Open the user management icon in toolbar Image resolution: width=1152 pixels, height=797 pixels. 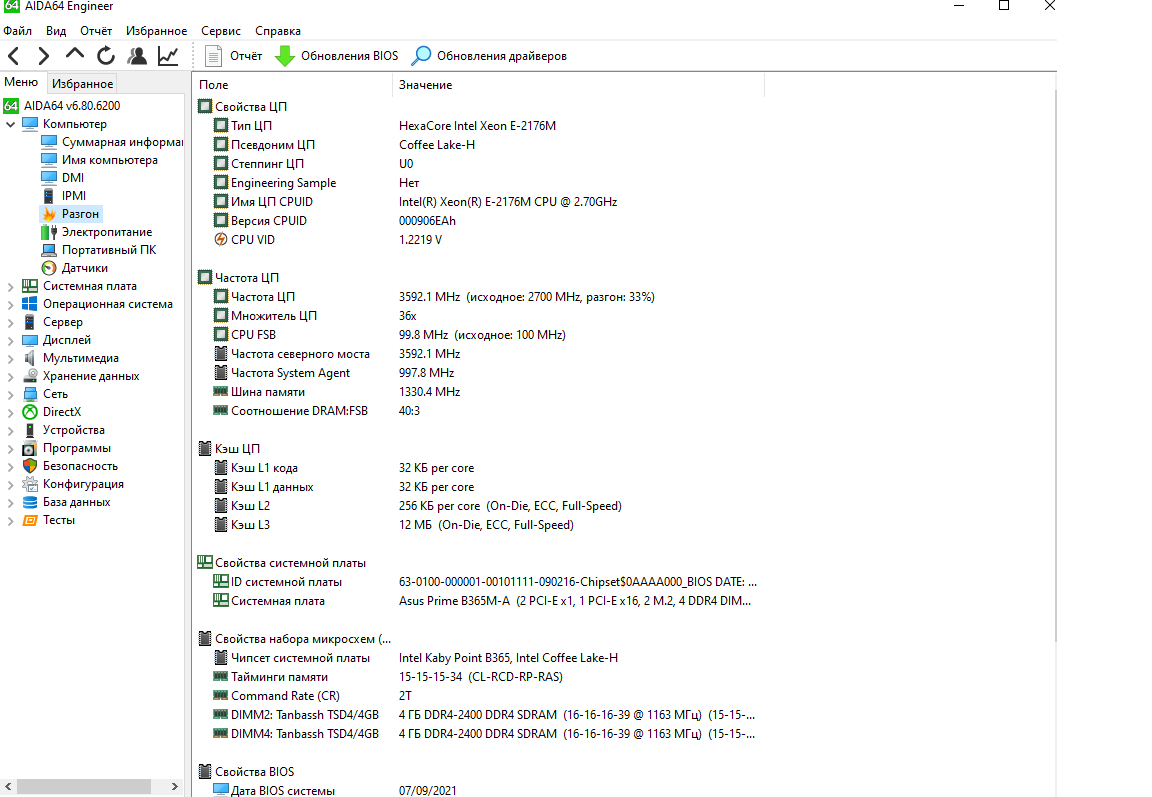(x=137, y=56)
